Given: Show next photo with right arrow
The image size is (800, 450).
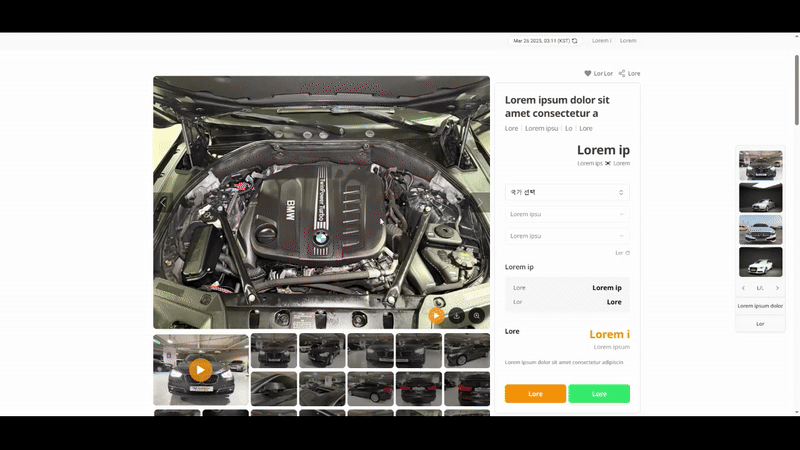Looking at the screenshot, I should click(x=480, y=203).
